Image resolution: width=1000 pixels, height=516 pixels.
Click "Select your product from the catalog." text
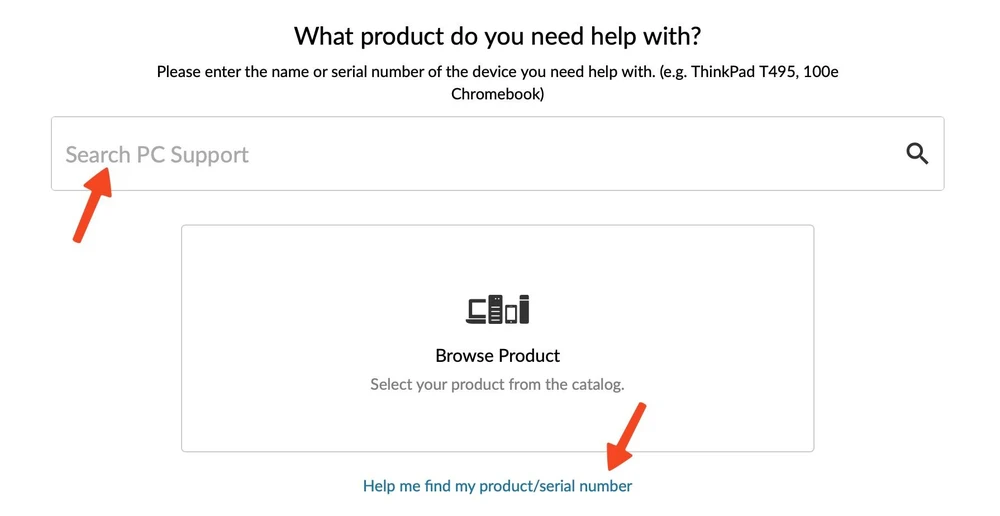497,384
